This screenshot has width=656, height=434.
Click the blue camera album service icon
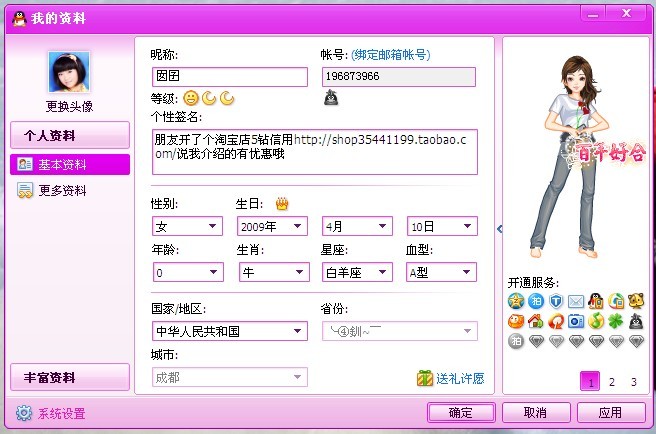point(576,321)
